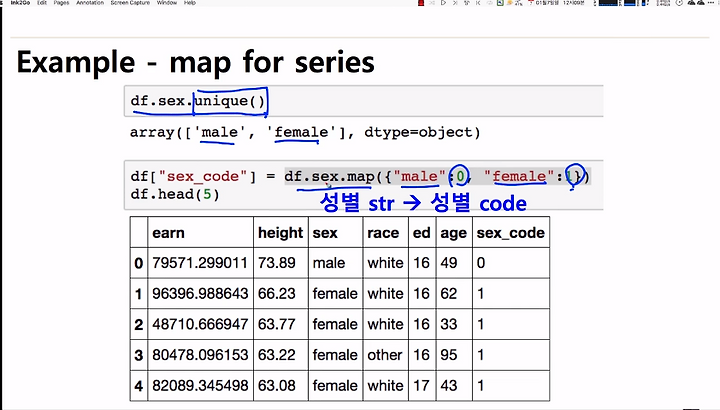Click height value 73.89
Viewport: 720px width, 410px height.
[x=276, y=263]
